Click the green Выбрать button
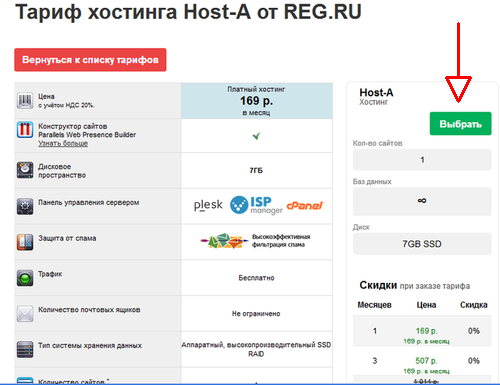This screenshot has width=500, height=385. coord(460,124)
